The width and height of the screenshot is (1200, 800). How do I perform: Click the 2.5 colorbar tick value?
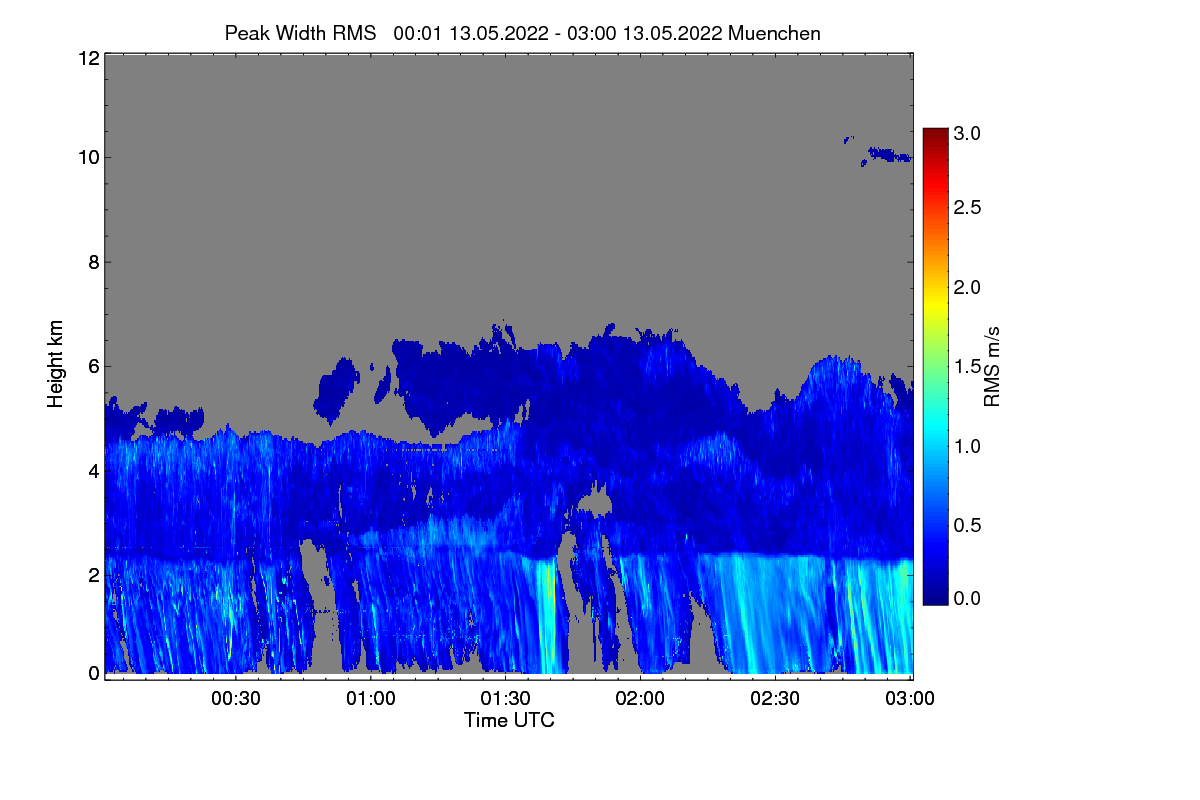pyautogui.click(x=969, y=207)
